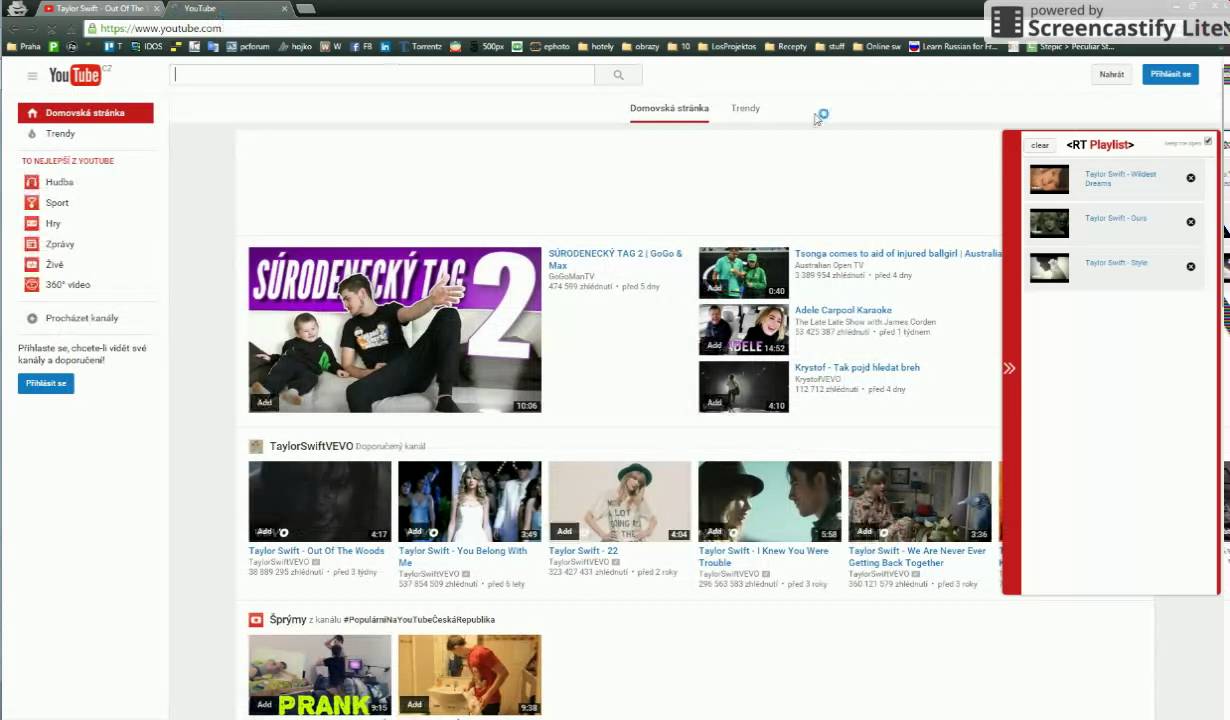Click the YouTube logo

coord(76,75)
